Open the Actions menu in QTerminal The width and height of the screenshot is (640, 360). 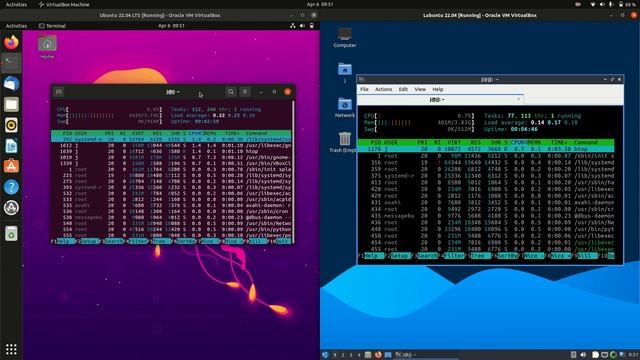coord(383,89)
